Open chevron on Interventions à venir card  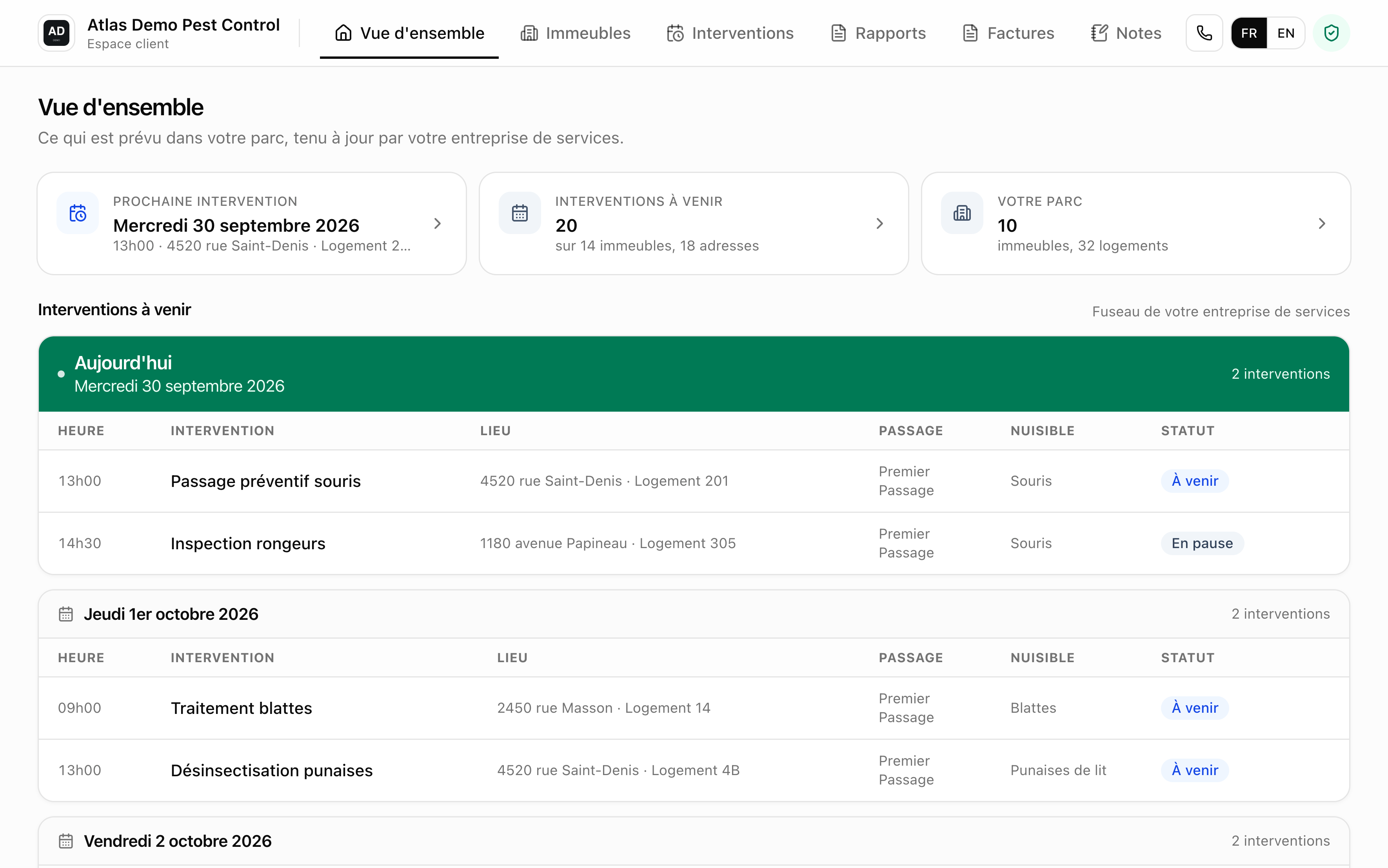coord(879,223)
